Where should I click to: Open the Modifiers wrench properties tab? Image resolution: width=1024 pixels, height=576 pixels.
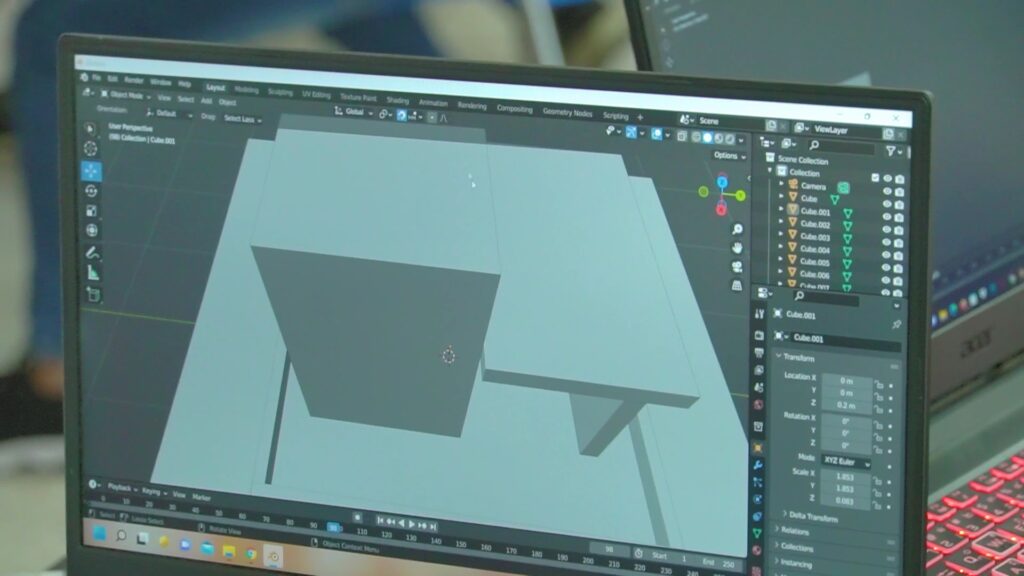pos(758,465)
